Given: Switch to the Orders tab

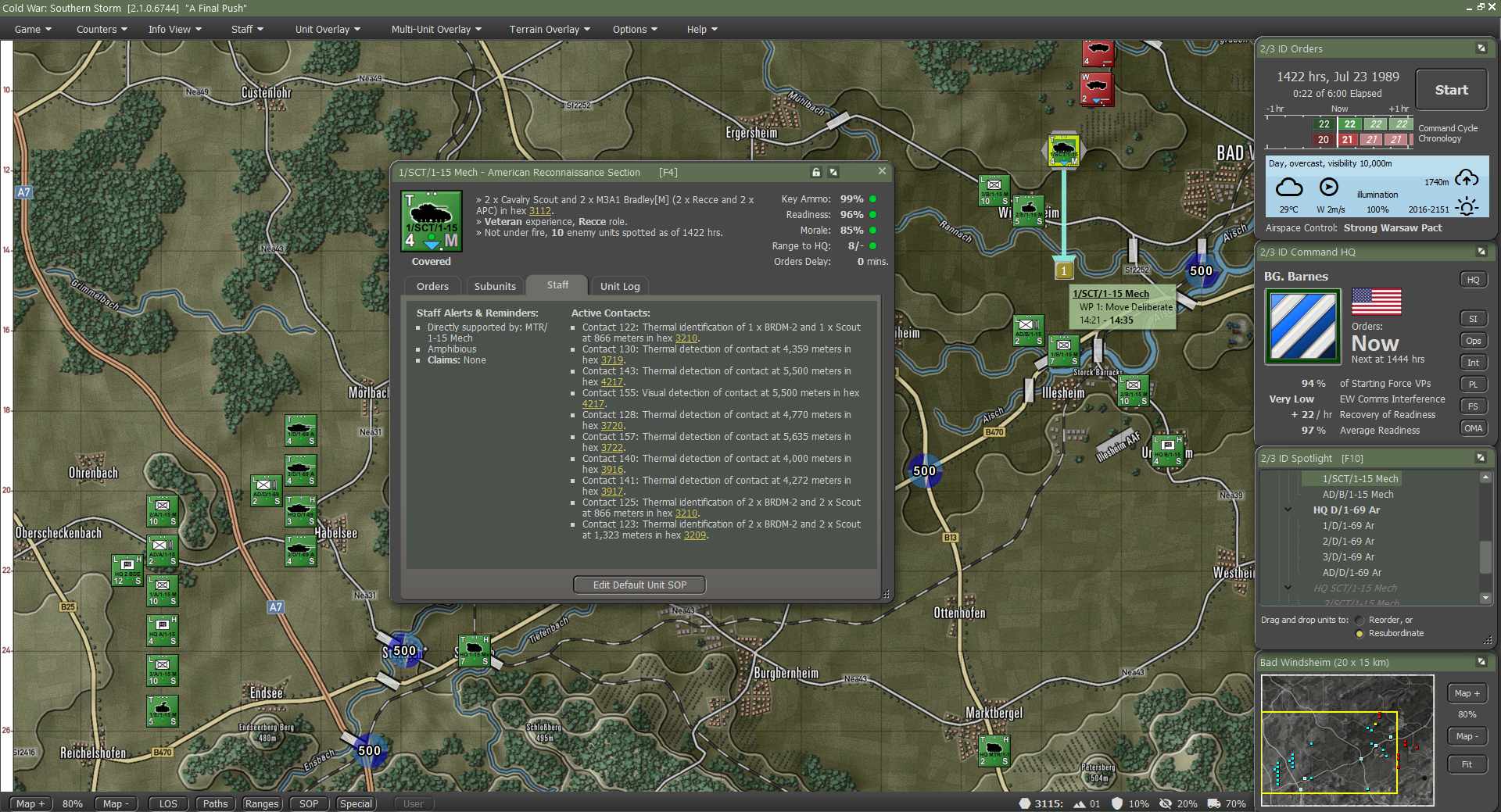Looking at the screenshot, I should click(432, 286).
